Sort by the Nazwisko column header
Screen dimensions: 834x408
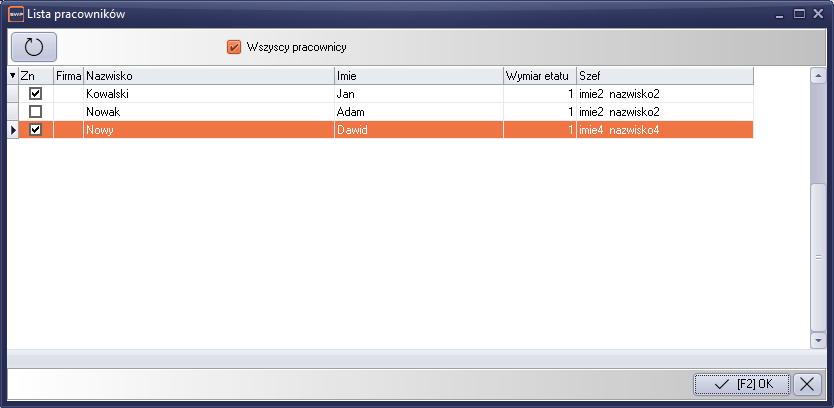(208, 76)
